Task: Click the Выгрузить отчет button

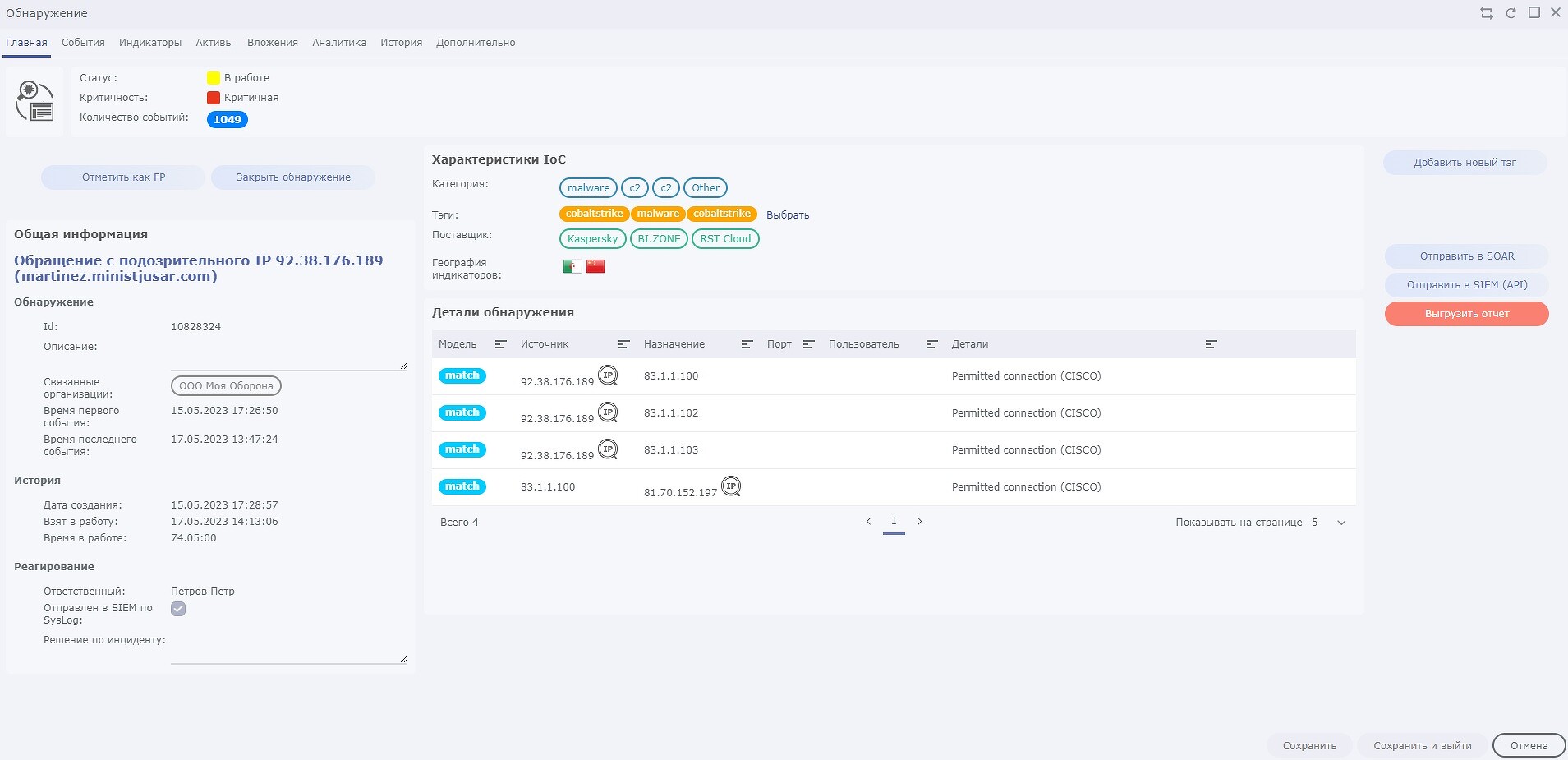Action: coord(1467,314)
